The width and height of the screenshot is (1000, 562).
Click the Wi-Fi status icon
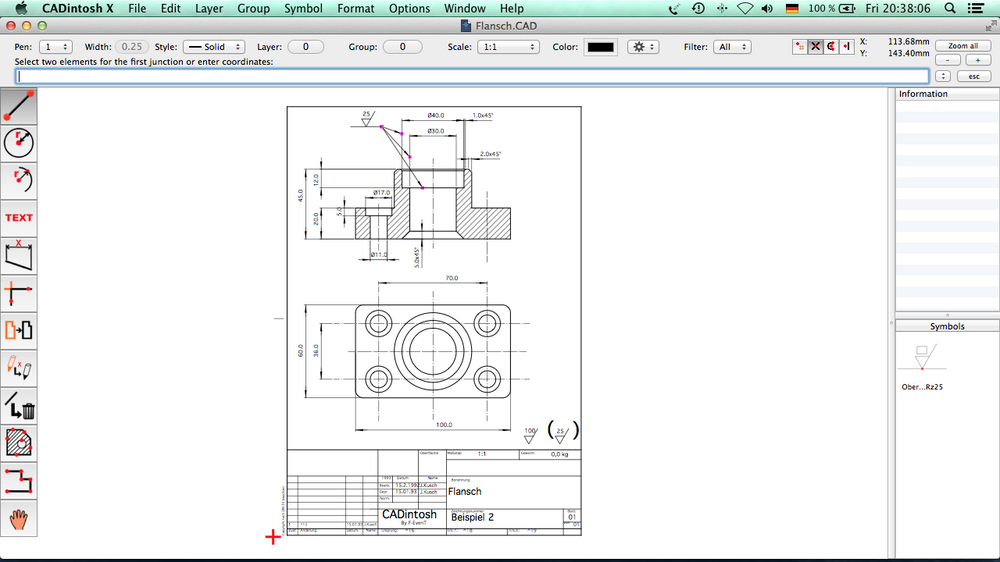pyautogui.click(x=744, y=8)
